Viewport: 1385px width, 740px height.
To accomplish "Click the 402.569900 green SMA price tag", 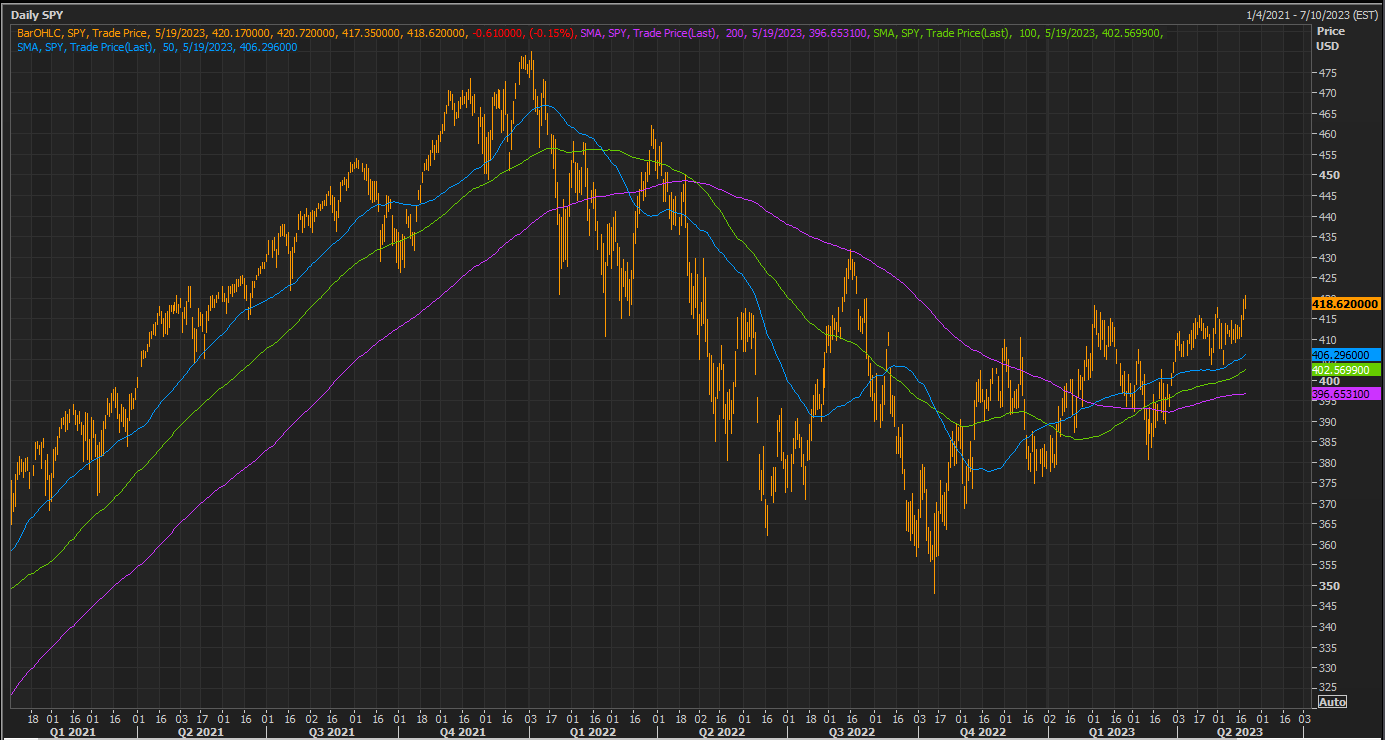I will [x=1346, y=369].
